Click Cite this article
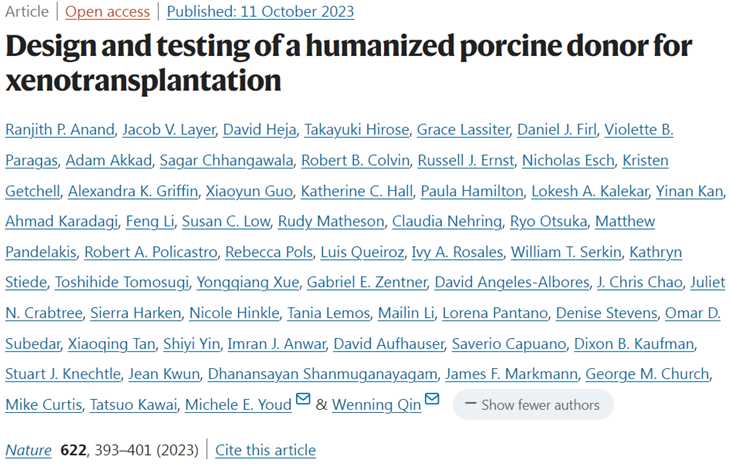 point(265,450)
